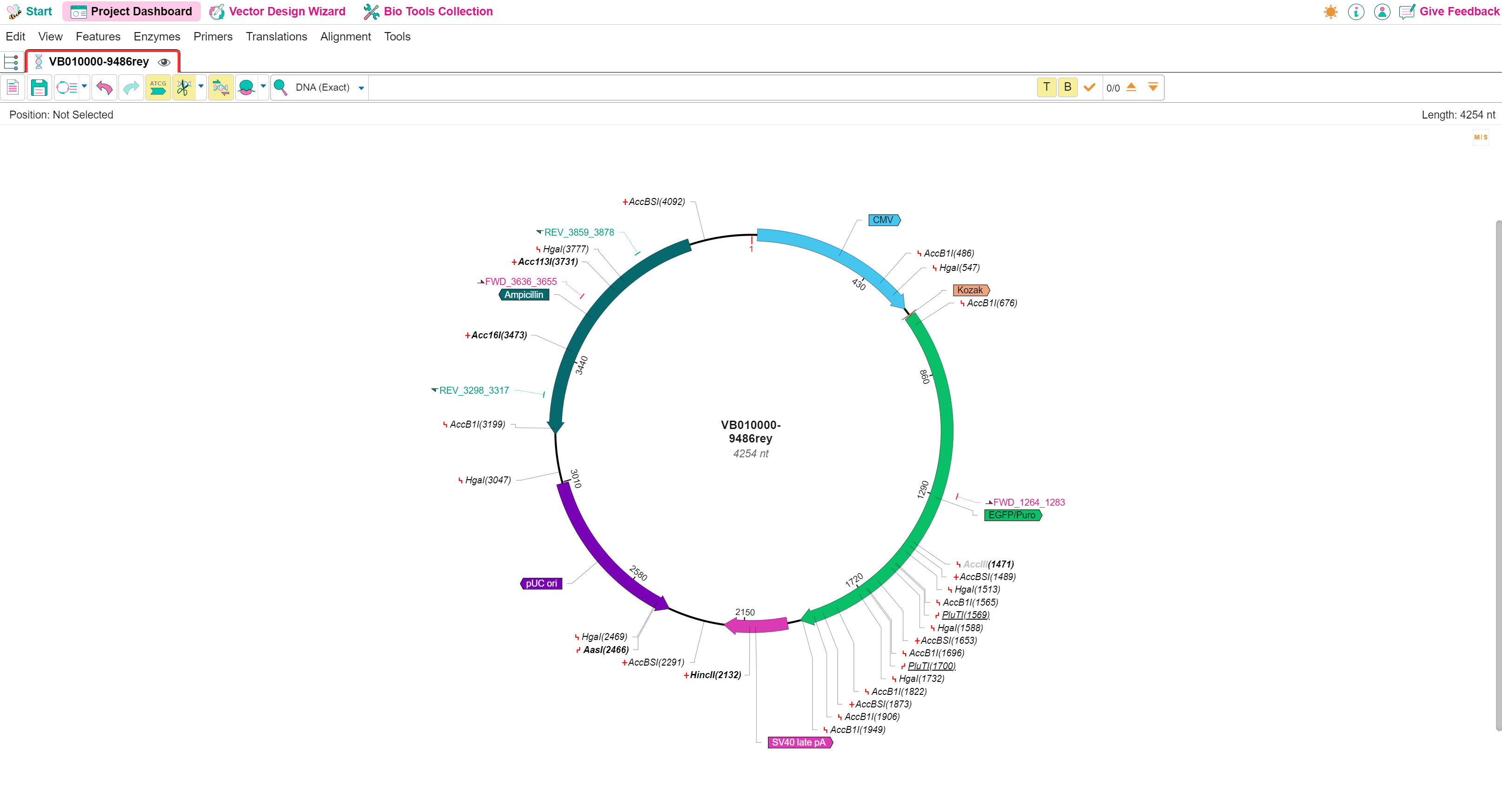Image resolution: width=1502 pixels, height=812 pixels.
Task: Toggle the T strand search button
Action: pos(1046,87)
